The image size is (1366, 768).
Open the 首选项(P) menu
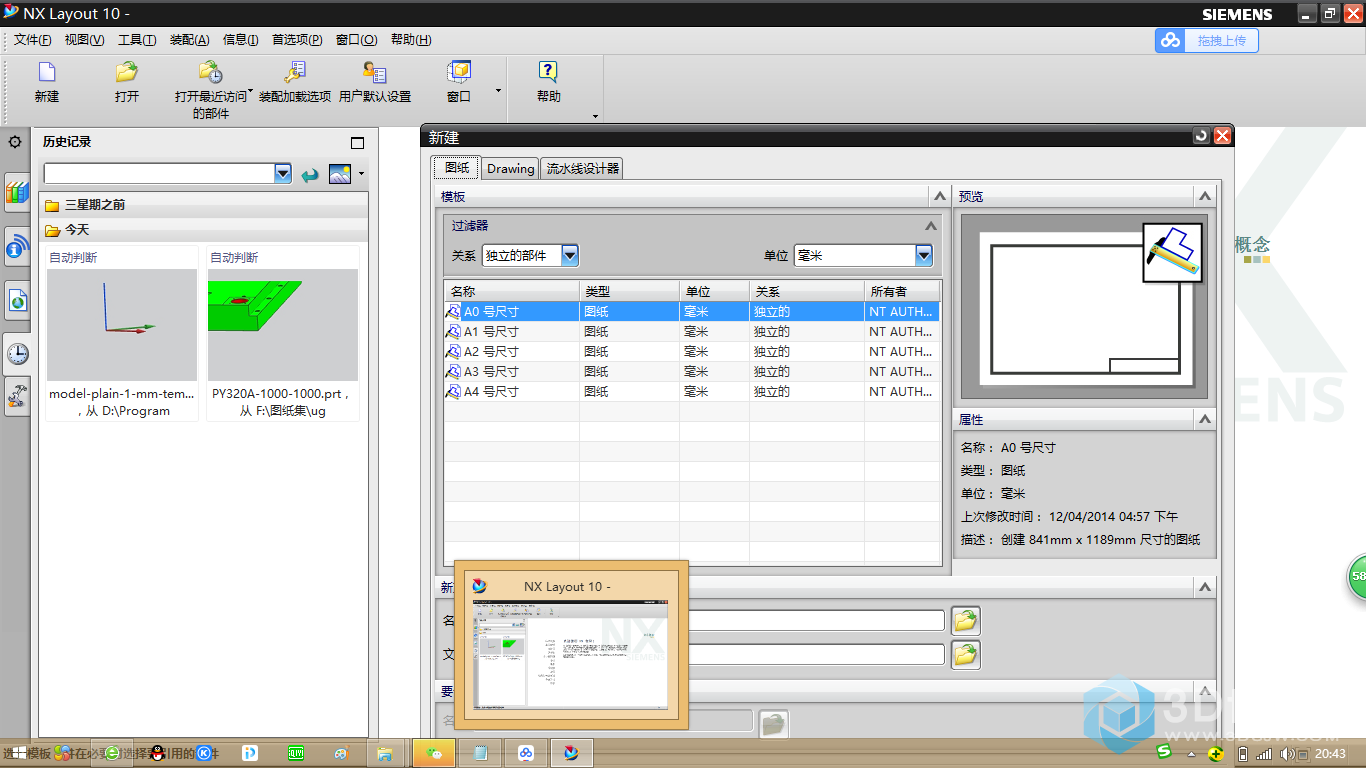pos(297,40)
